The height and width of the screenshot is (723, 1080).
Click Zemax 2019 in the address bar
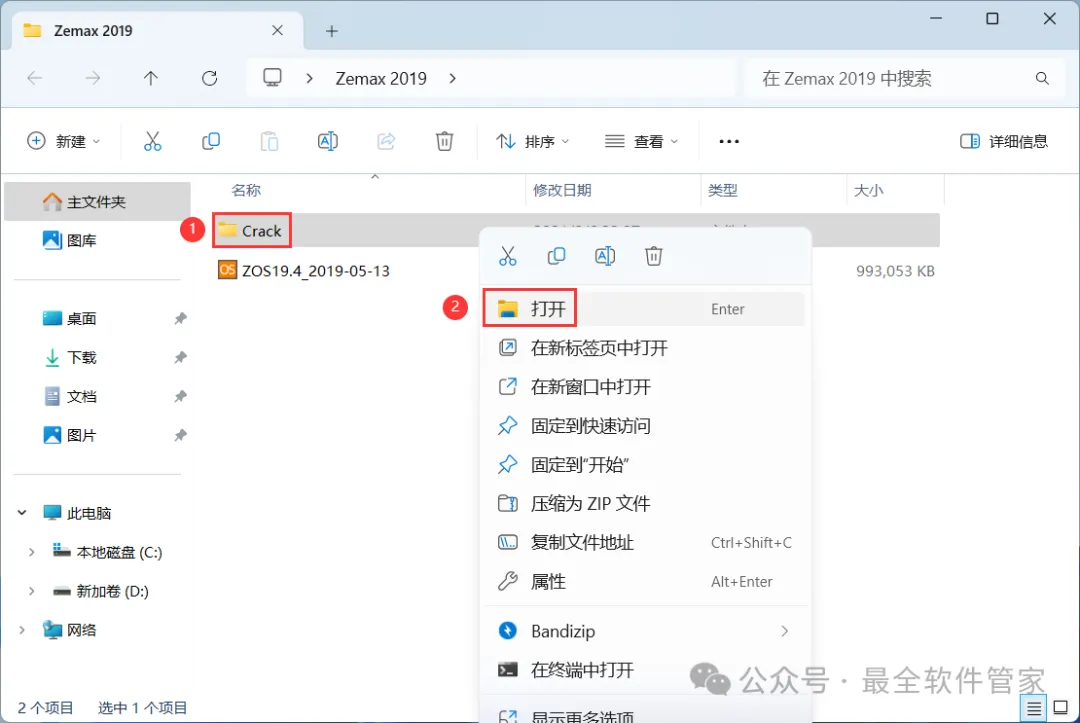(381, 78)
